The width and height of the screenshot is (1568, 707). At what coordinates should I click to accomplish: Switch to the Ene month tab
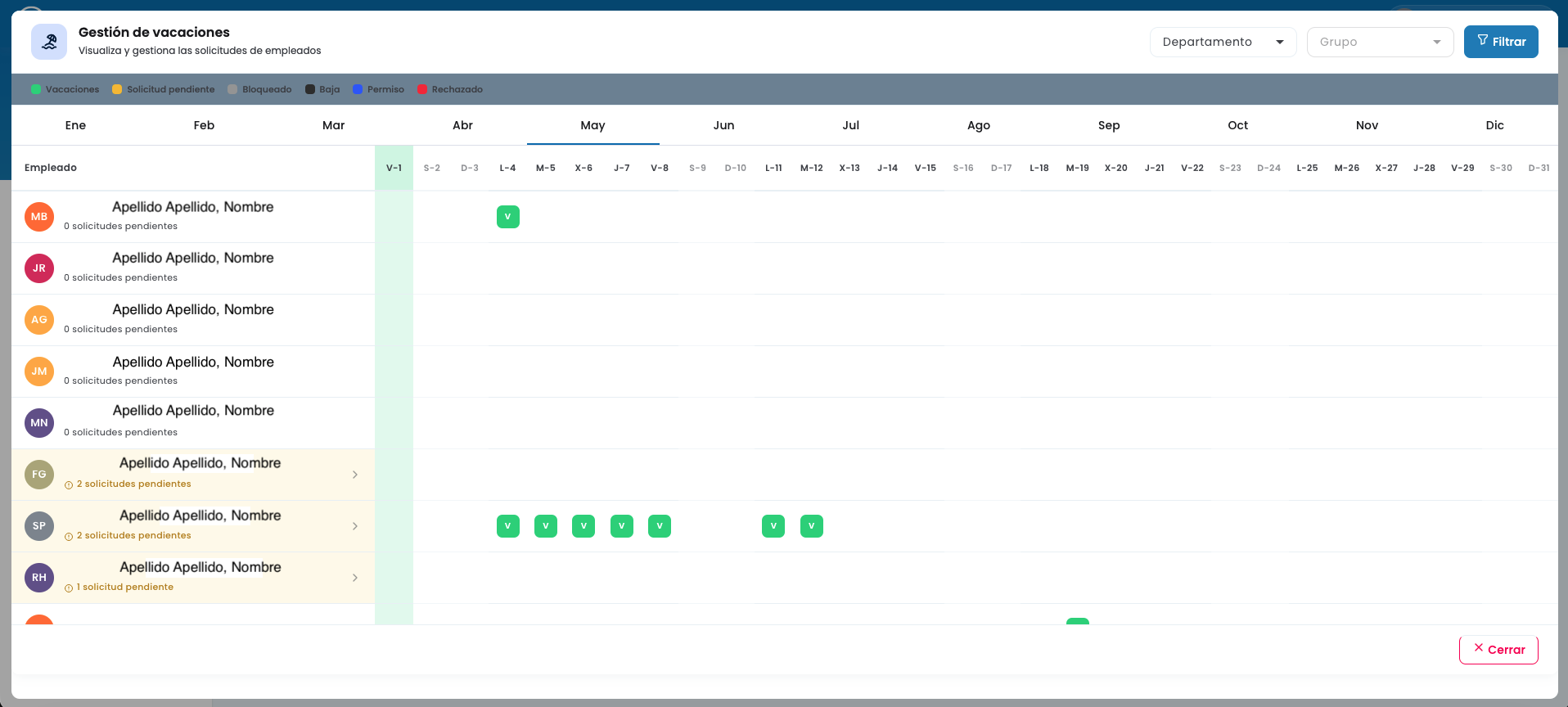coord(75,125)
